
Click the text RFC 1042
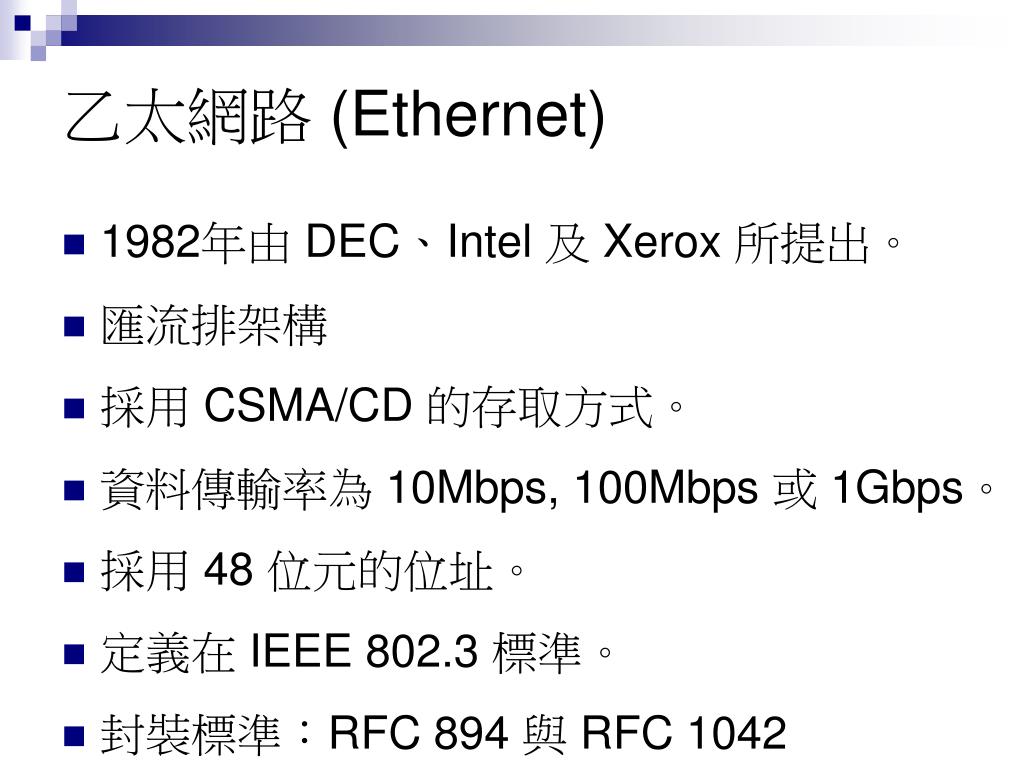[684, 733]
